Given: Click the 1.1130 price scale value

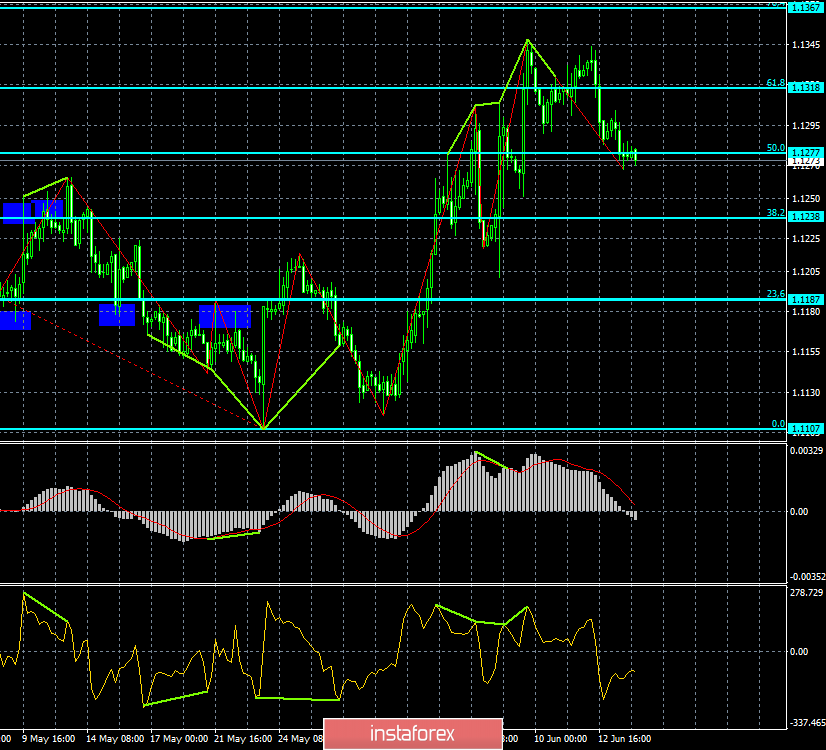Looking at the screenshot, I should click(807, 392).
